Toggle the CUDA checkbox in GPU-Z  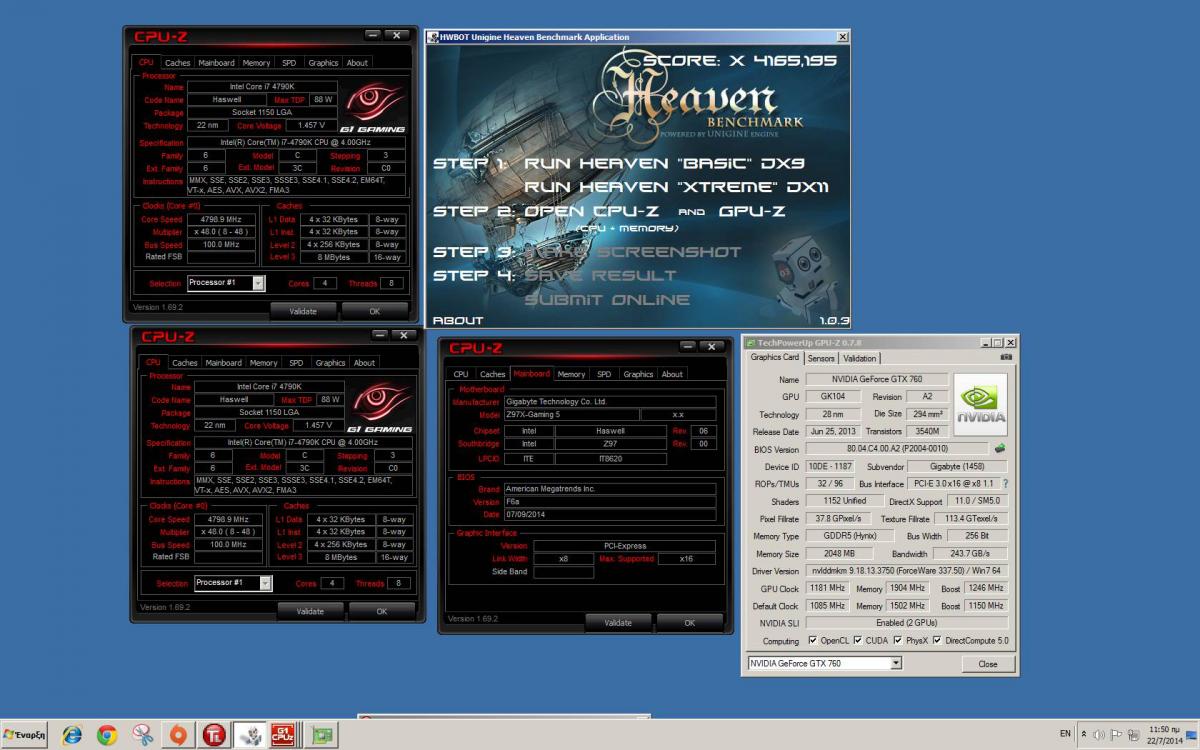point(857,641)
